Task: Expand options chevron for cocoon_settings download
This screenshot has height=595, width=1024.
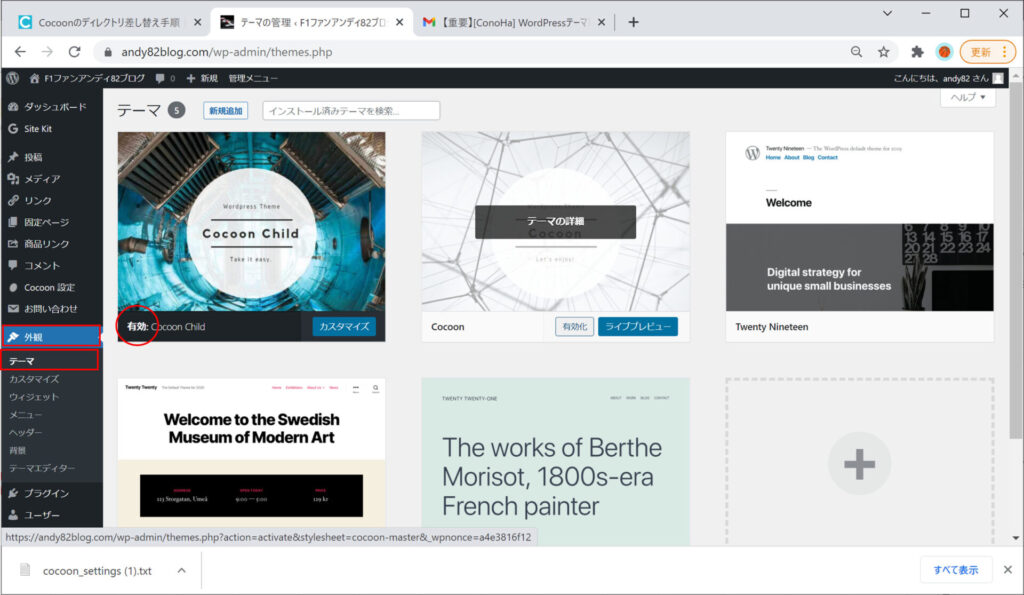Action: pos(182,571)
